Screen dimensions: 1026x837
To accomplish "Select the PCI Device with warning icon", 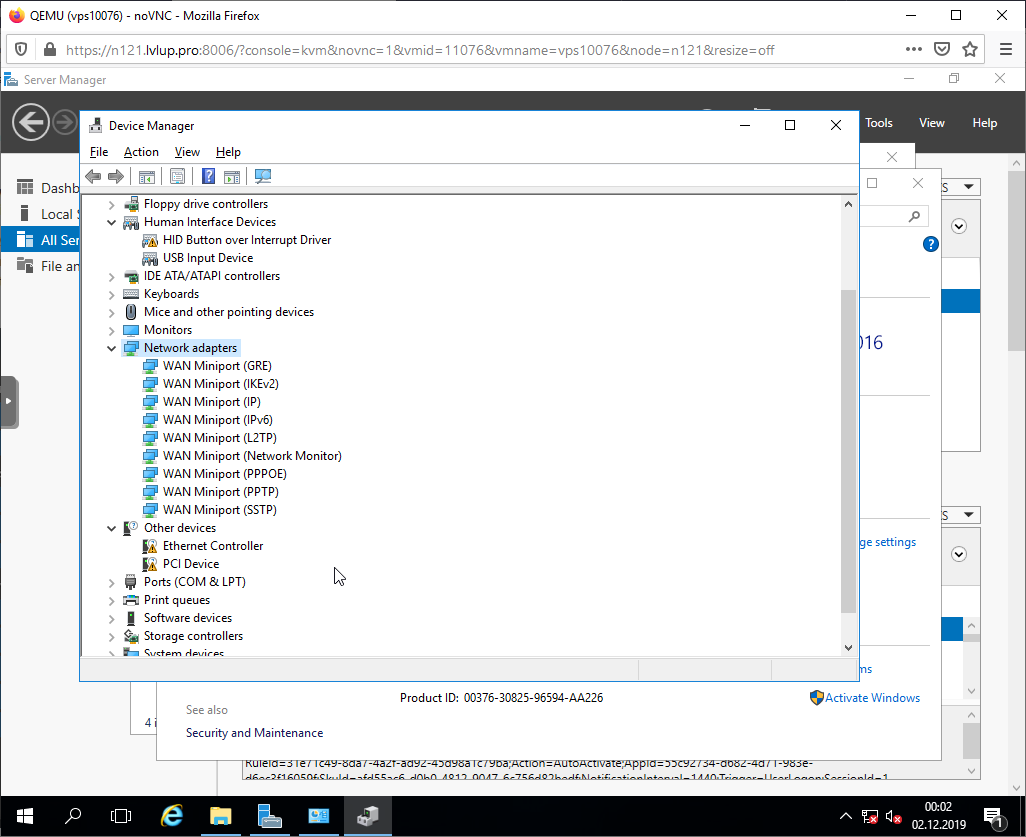I will tap(190, 564).
